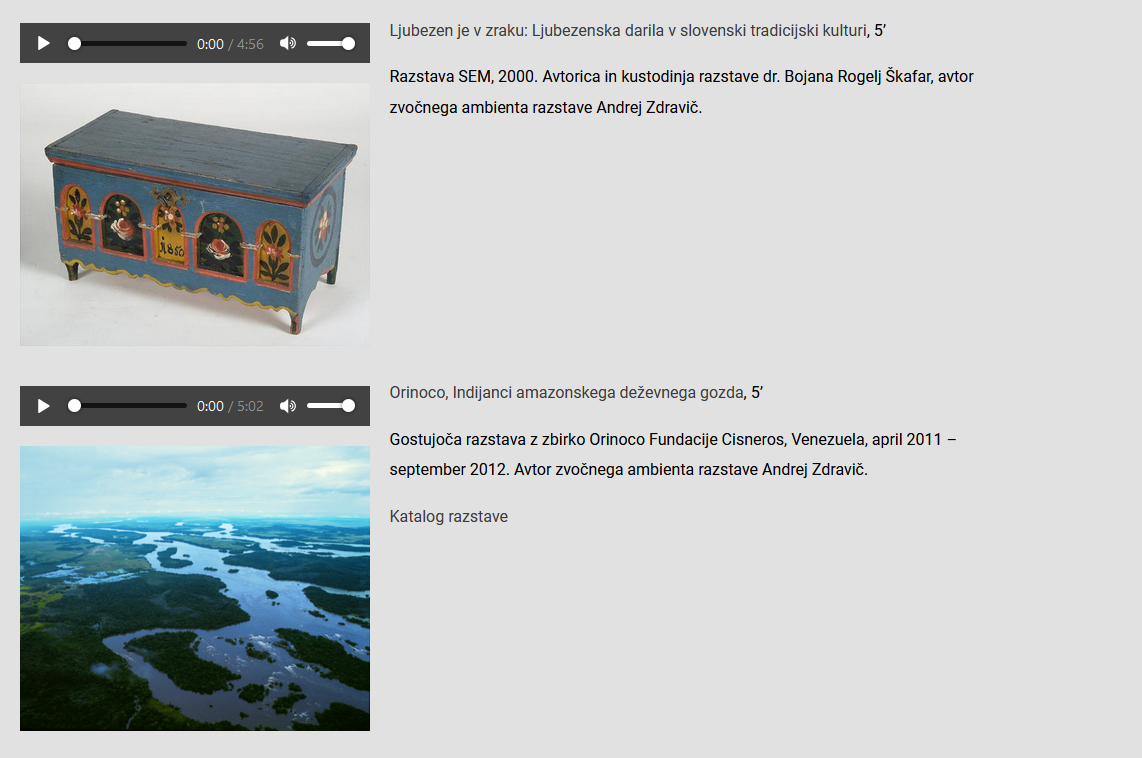Click the seek handle on the first audio player

[x=74, y=43]
